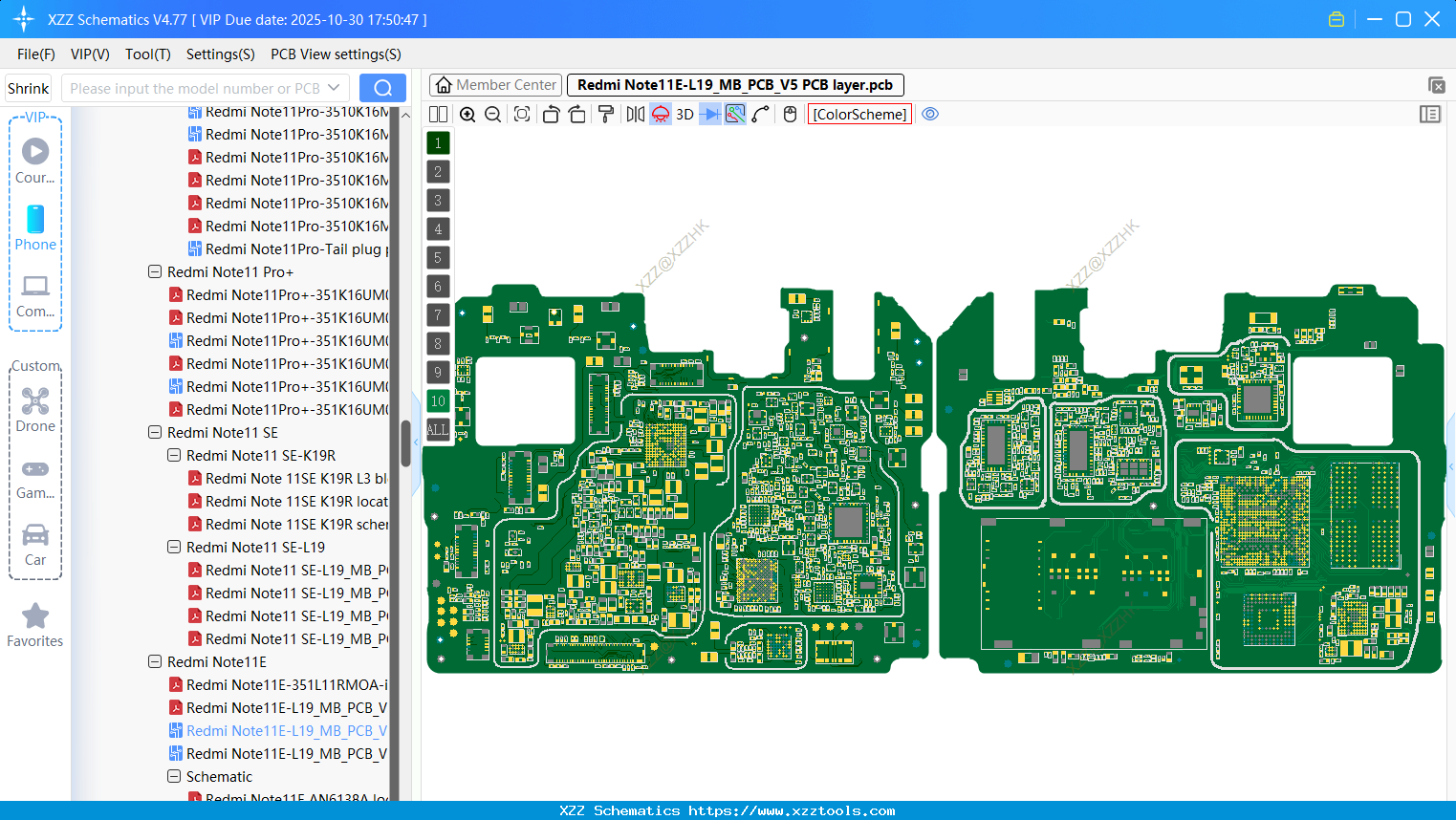The height and width of the screenshot is (820, 1456).
Task: Collapse the Redmi Note11E tree branch
Action: tap(155, 661)
